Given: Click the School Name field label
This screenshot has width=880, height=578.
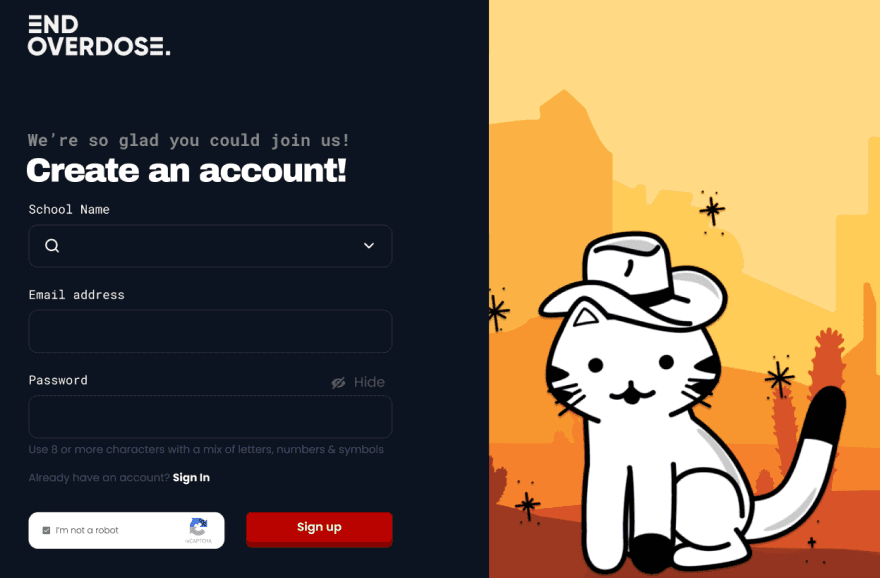Looking at the screenshot, I should (x=69, y=209).
